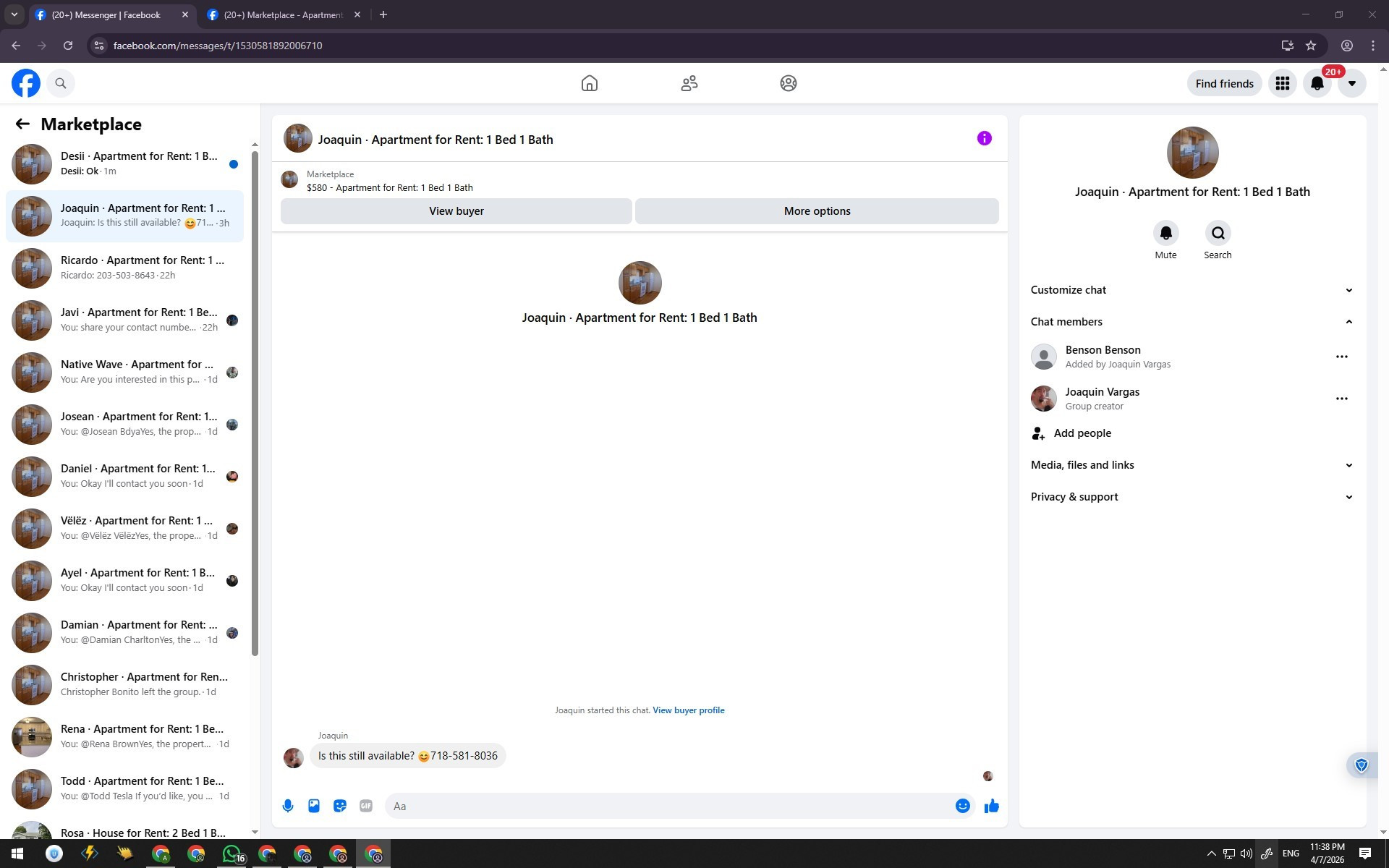The image size is (1389, 868).
Task: Open emoji picker in message box
Action: pos(963,806)
